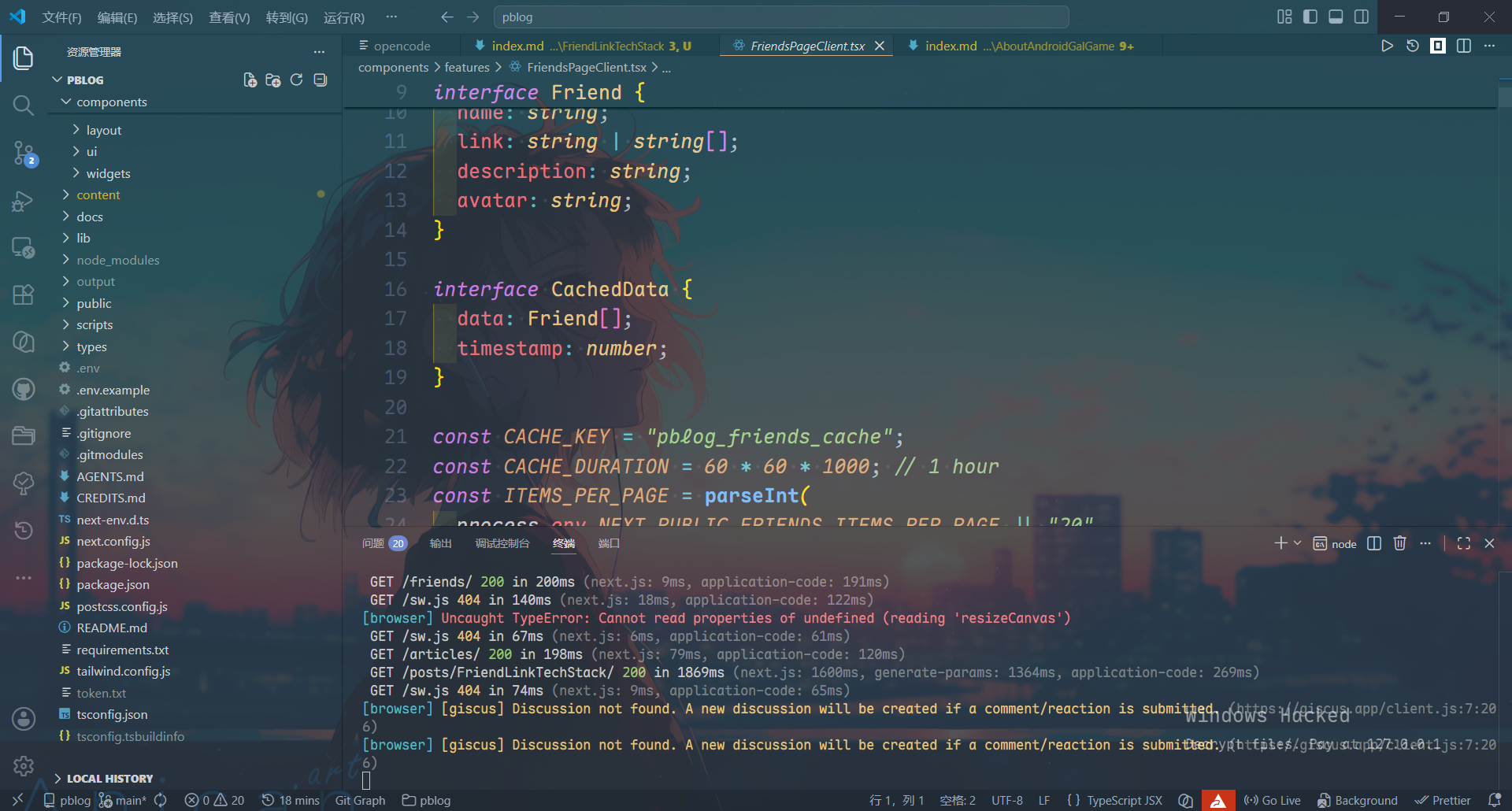Open the Search view in activity bar
The height and width of the screenshot is (811, 1512).
point(24,105)
